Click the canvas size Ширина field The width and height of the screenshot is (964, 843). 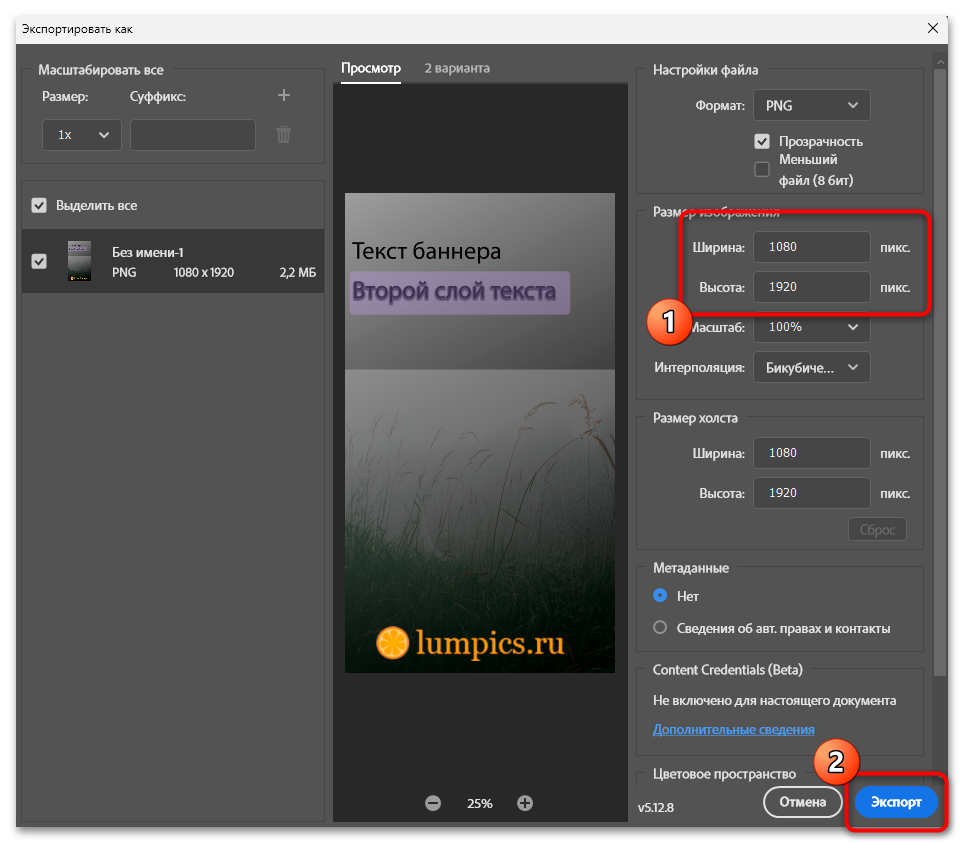click(812, 453)
